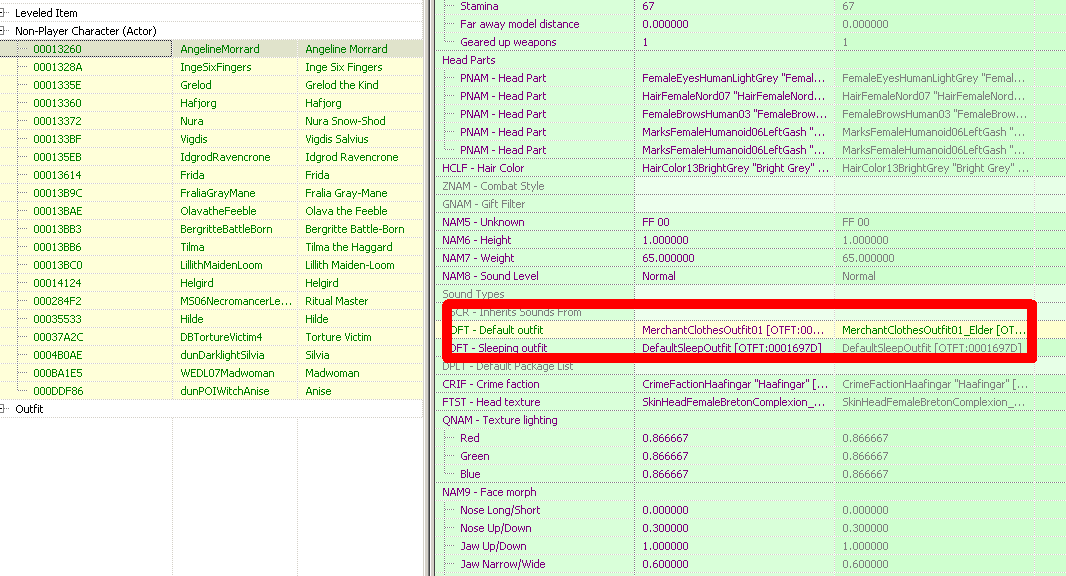Select the DPLT - Default Package List row

[751, 366]
